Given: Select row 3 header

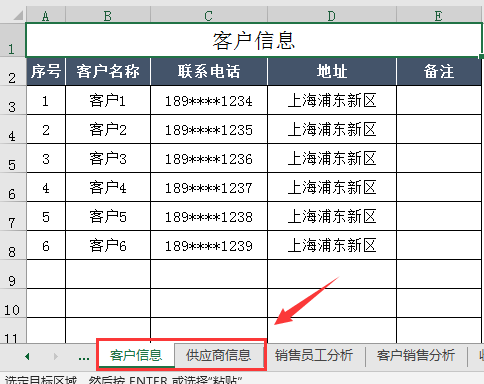Looking at the screenshot, I should point(12,101).
